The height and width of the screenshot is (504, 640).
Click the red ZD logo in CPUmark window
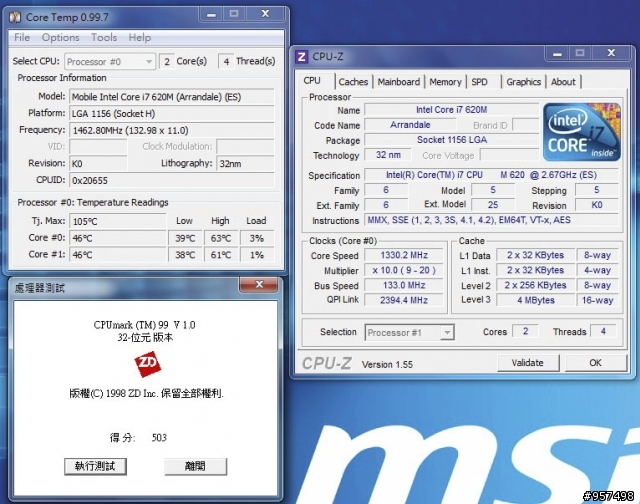(x=147, y=363)
